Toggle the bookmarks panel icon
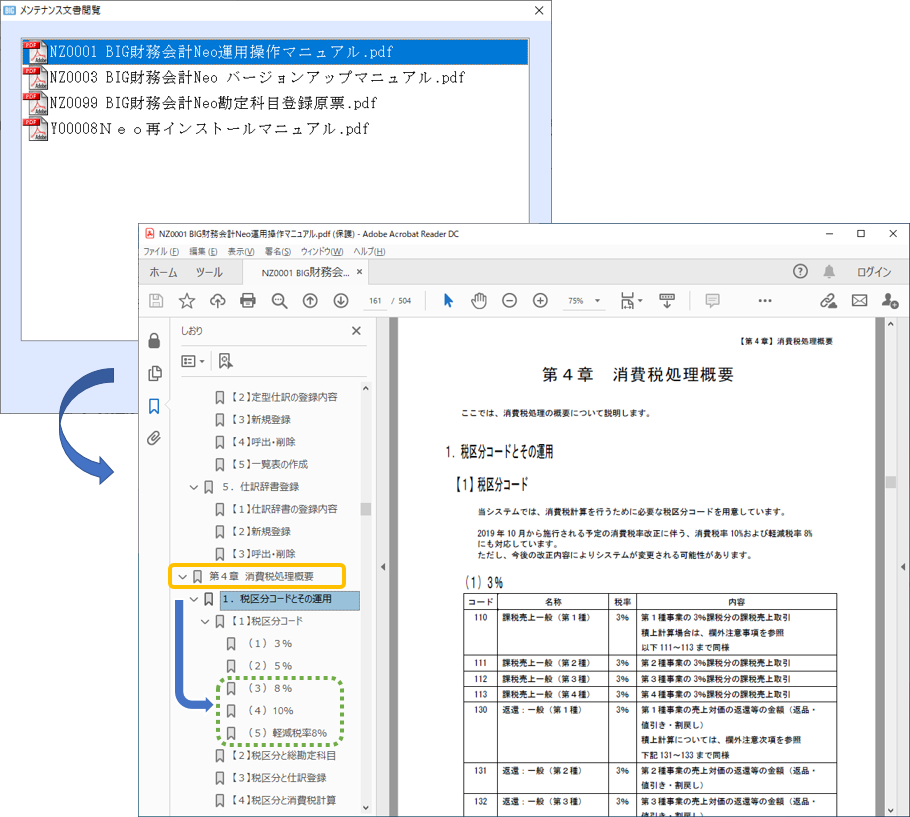 154,406
